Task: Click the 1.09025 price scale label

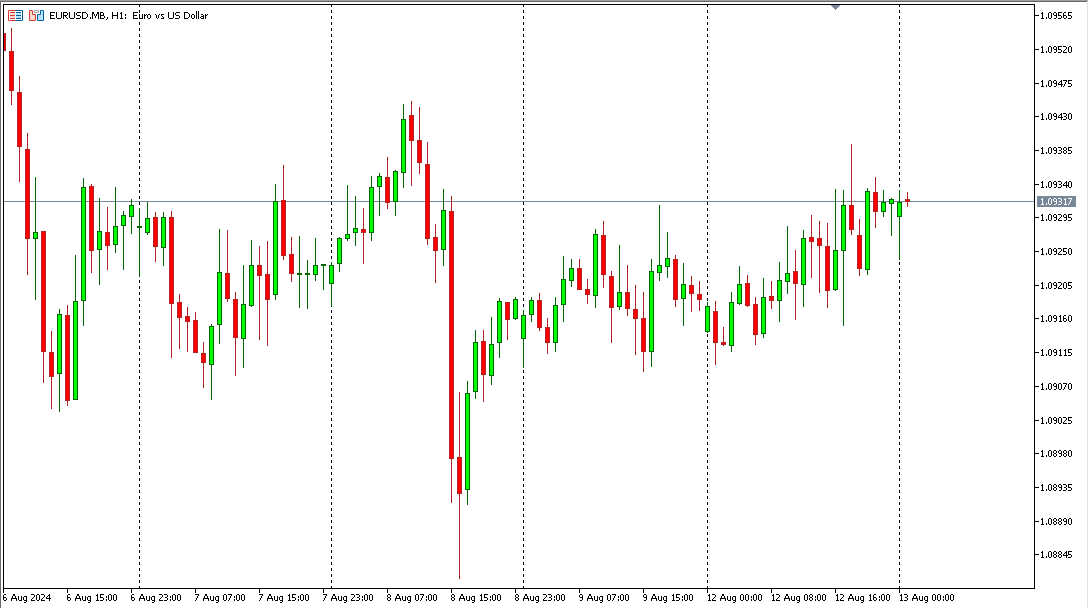Action: (1056, 421)
